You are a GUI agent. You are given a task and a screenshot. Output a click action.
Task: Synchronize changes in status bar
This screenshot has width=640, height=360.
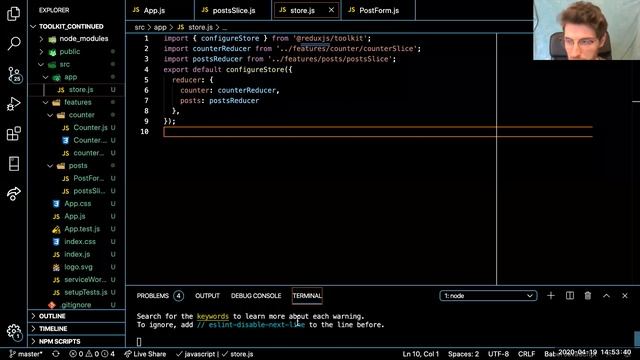(x=56, y=354)
